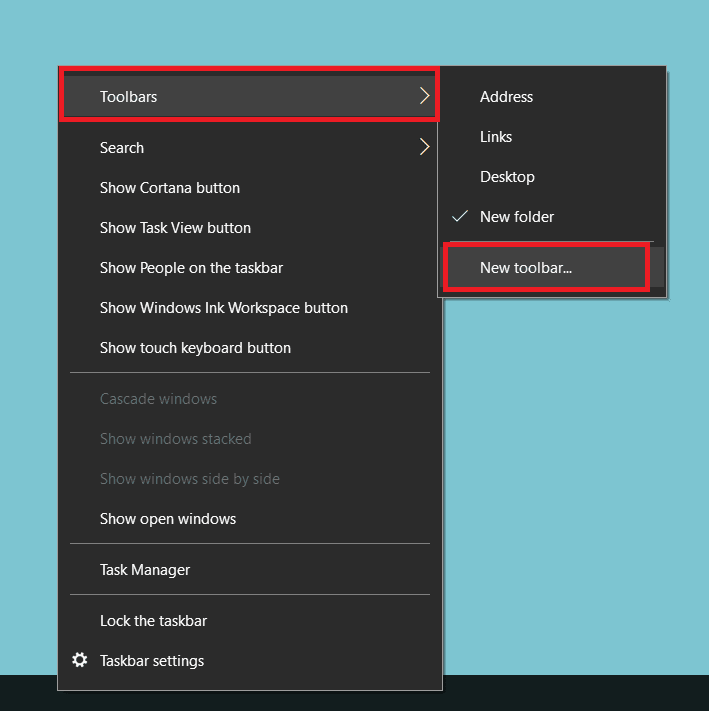
Task: Expand the Toolbars submenu arrow
Action: [x=424, y=96]
